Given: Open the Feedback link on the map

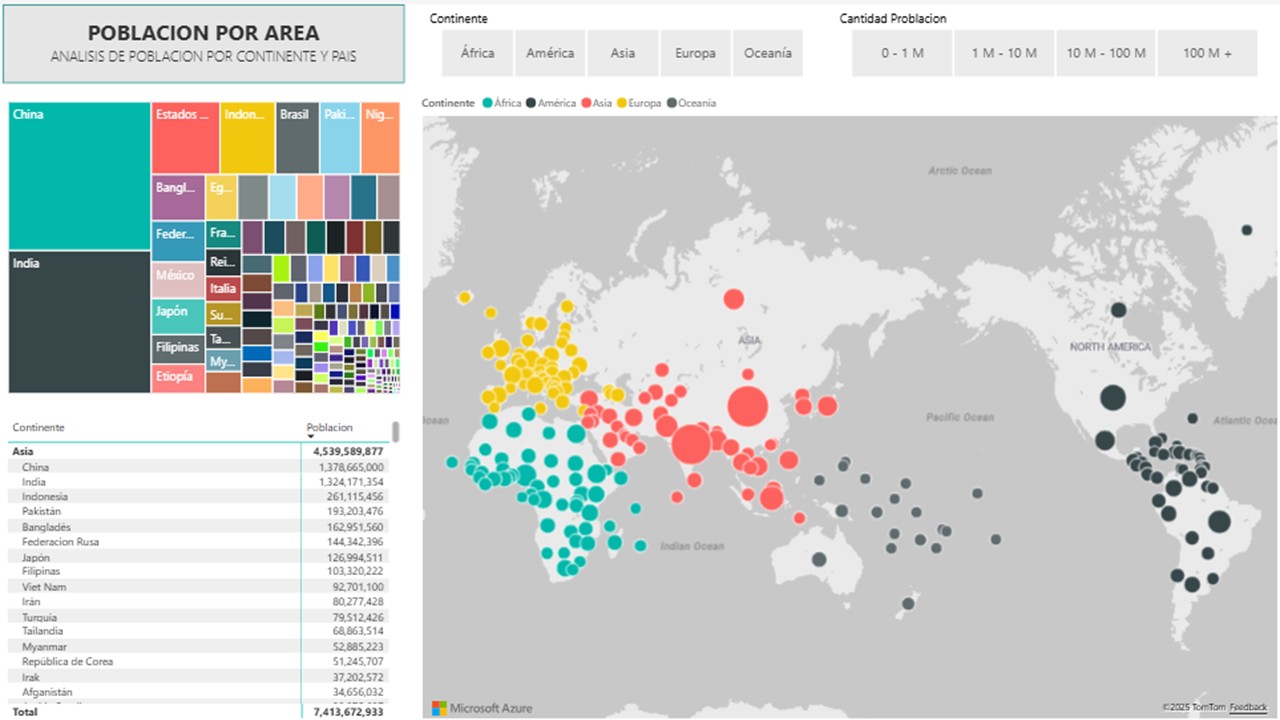Looking at the screenshot, I should pos(1248,707).
